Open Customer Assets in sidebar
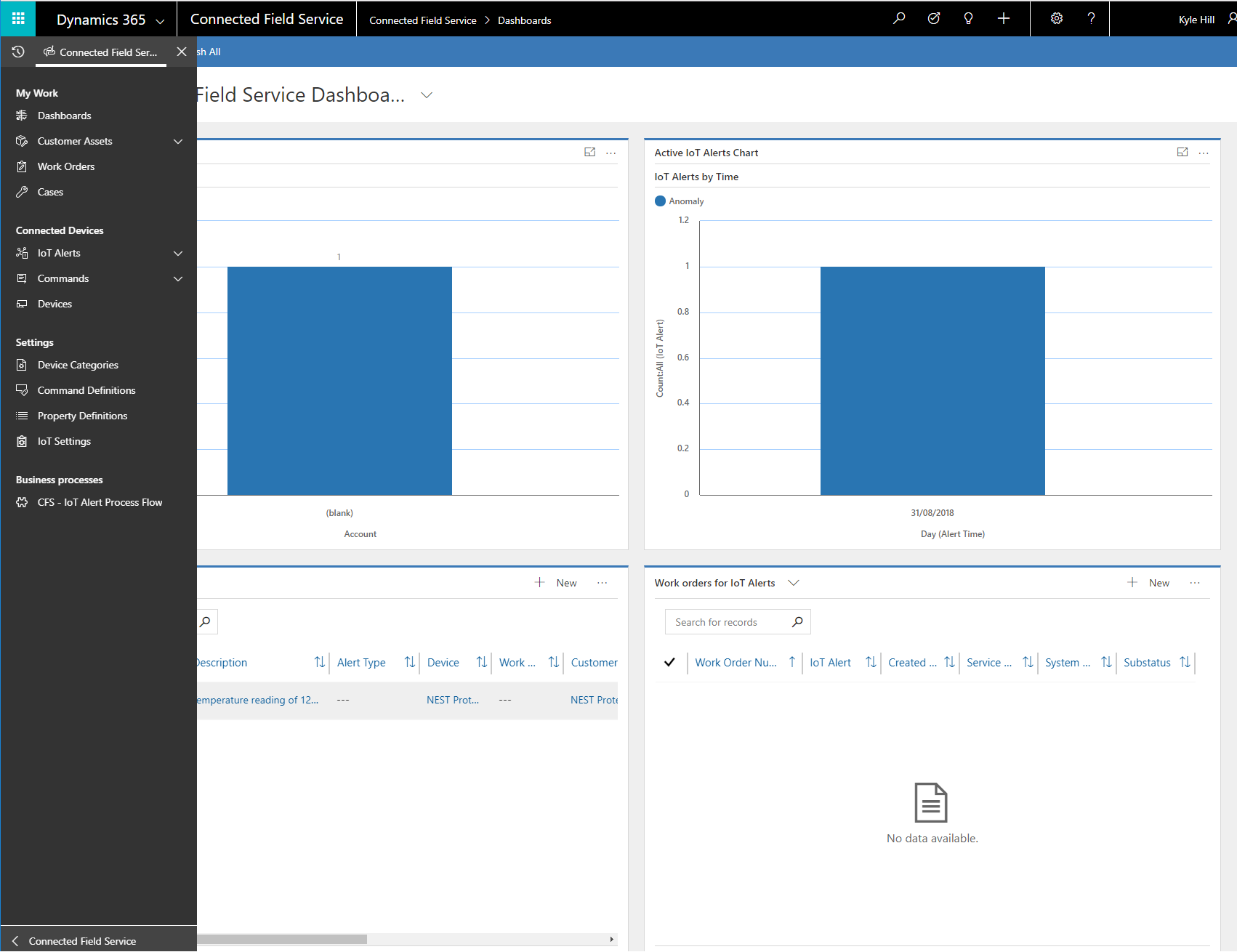 75,141
